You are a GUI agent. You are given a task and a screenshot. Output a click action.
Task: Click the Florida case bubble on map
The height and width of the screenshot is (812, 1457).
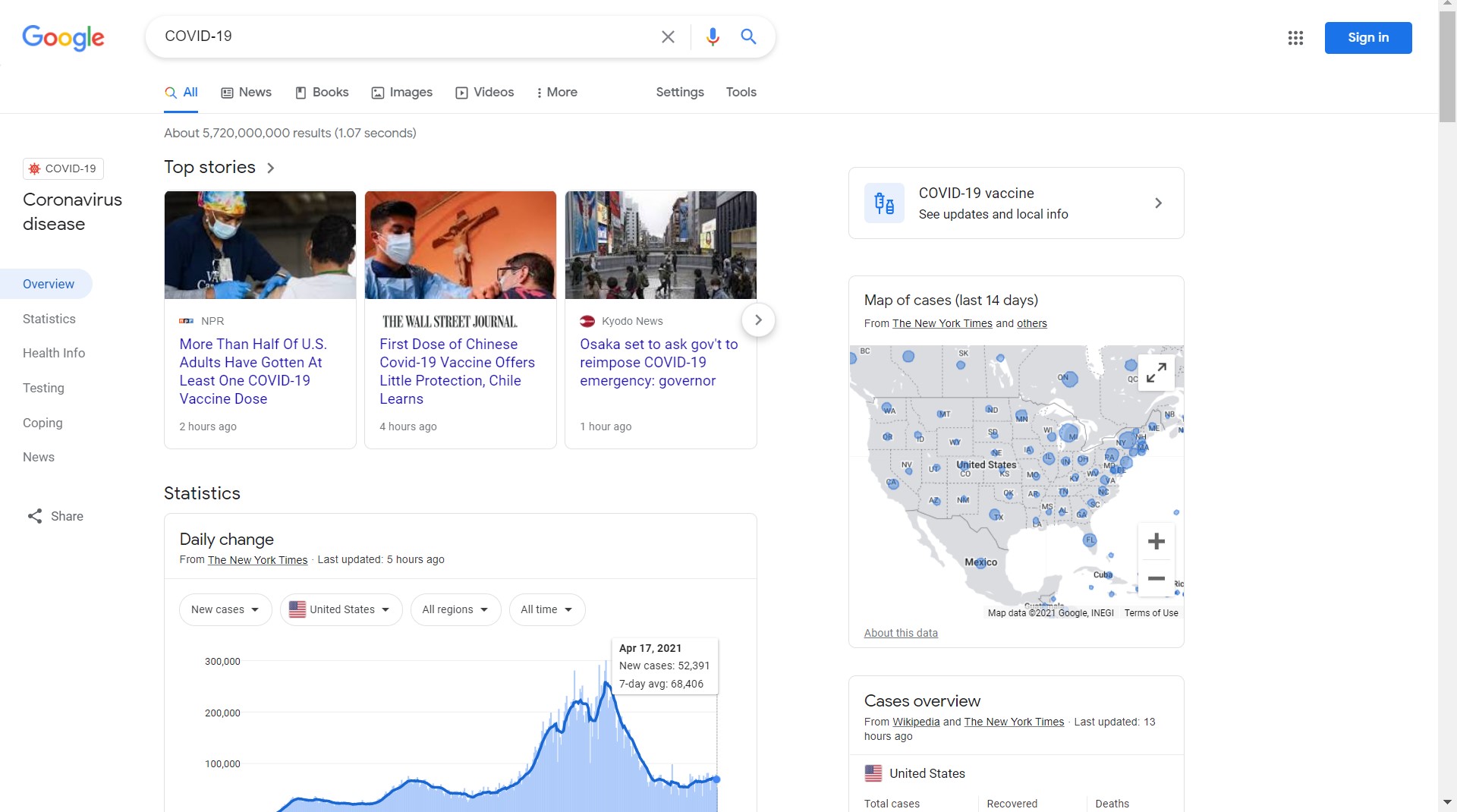coord(1090,540)
